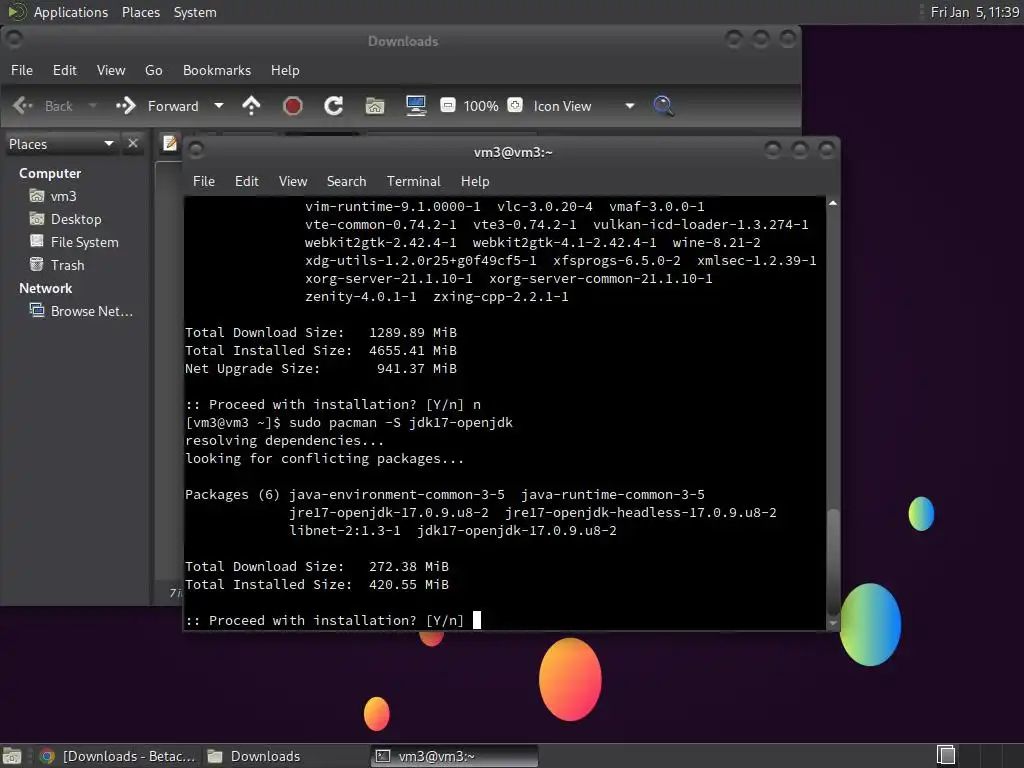
Task: Open the Back history dropdown arrow
Action: (92, 106)
